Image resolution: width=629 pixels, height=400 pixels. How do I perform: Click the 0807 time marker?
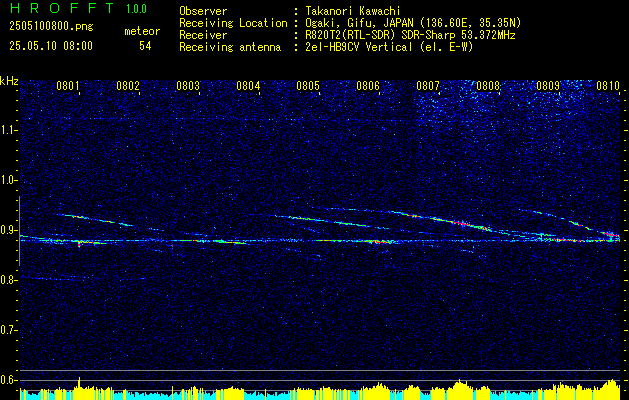coord(428,86)
